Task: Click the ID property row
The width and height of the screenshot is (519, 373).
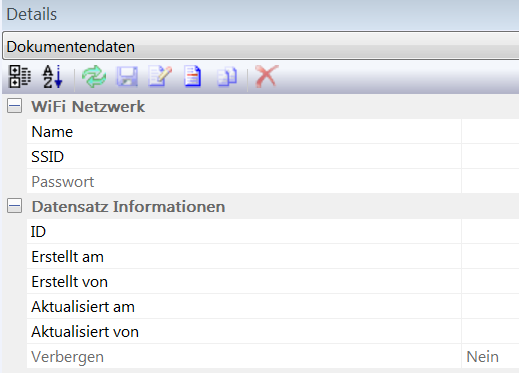Action: tap(273, 232)
